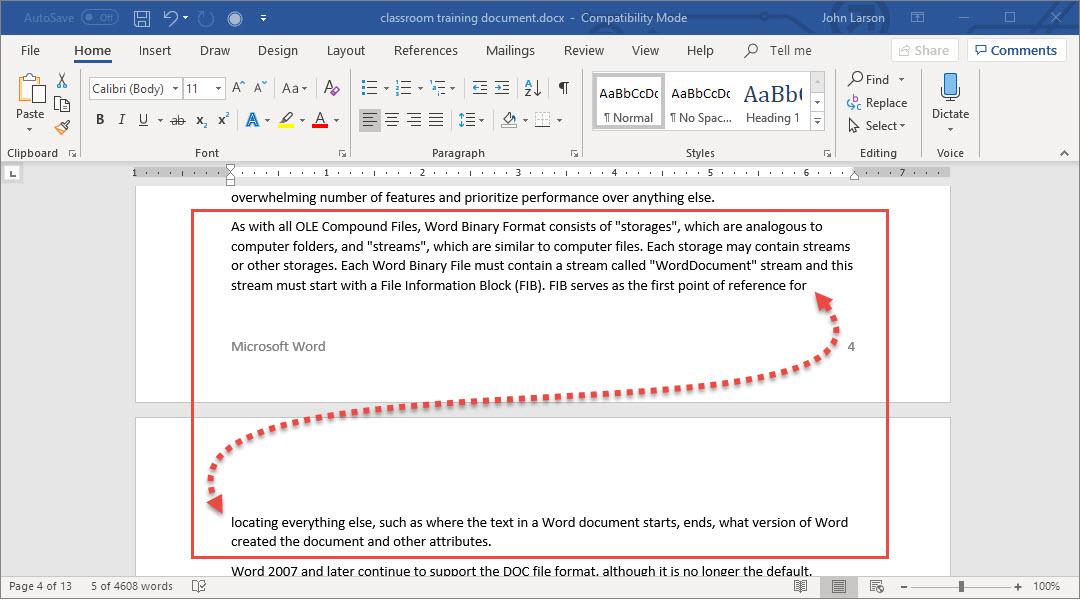The image size is (1080, 600).
Task: Center align the paragraph text
Action: [392, 120]
